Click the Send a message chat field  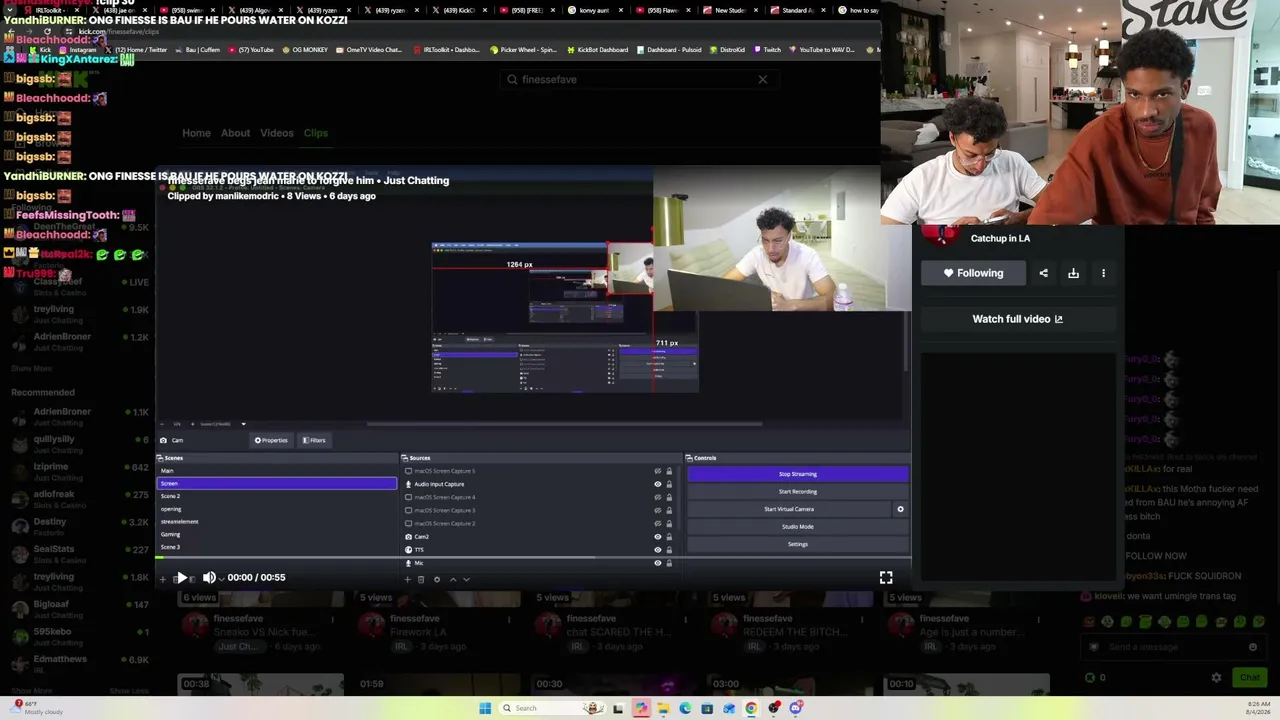tap(1175, 647)
